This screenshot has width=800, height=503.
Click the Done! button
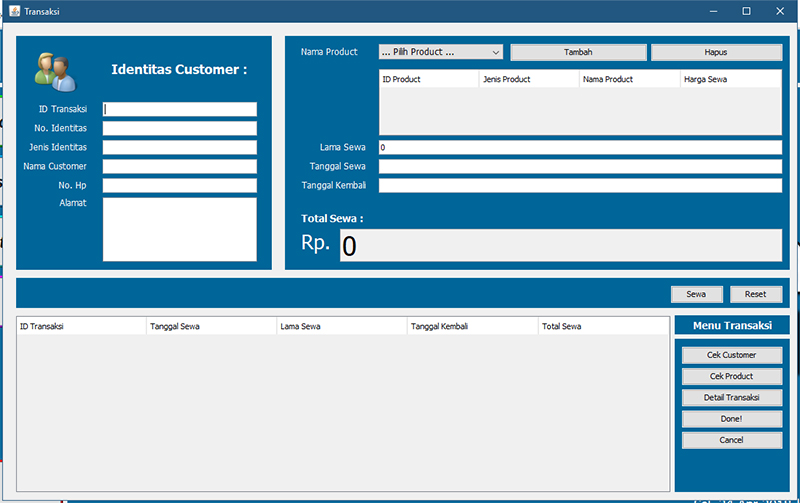[x=732, y=419]
